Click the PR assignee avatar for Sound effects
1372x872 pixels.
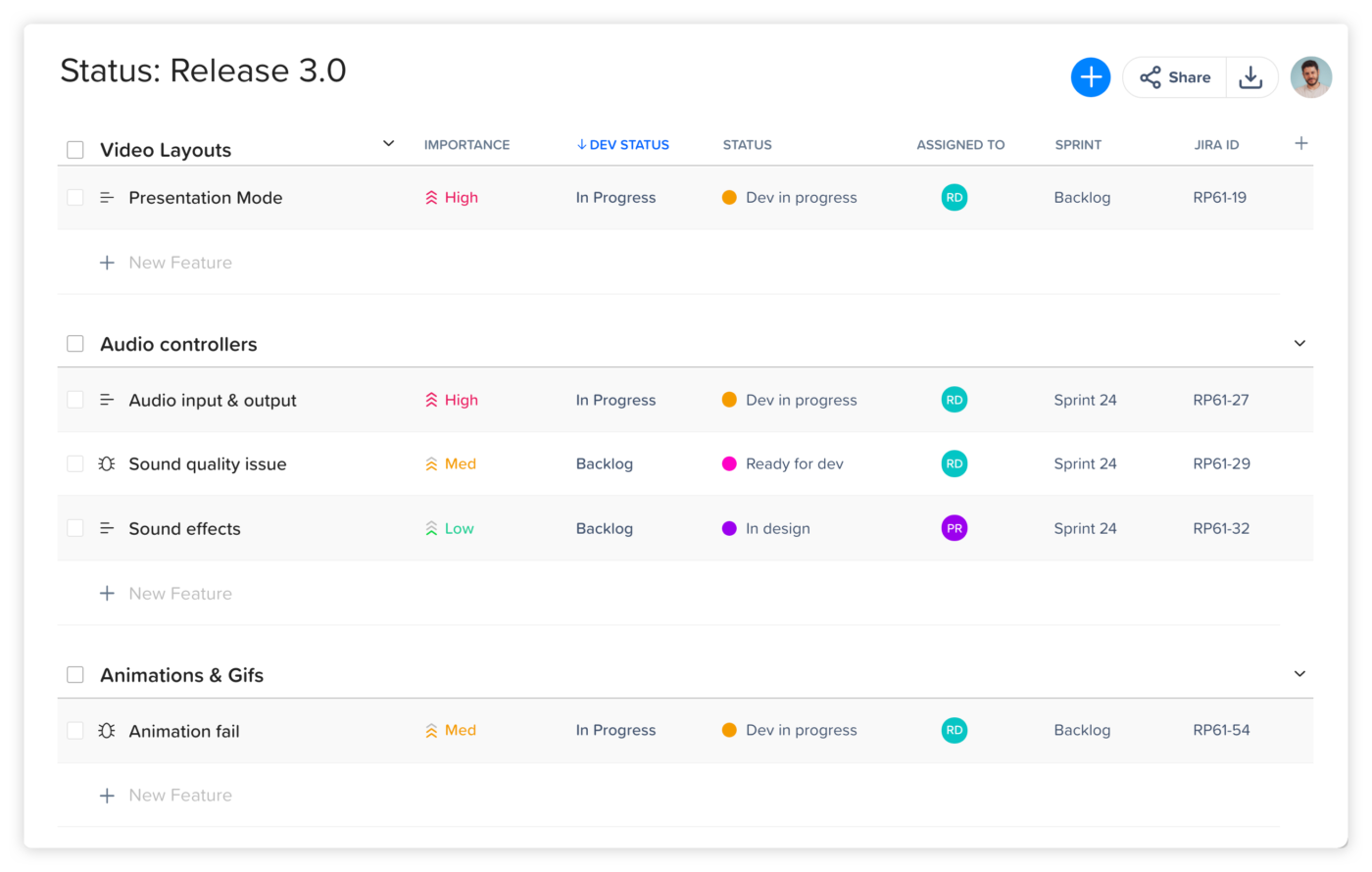954,528
